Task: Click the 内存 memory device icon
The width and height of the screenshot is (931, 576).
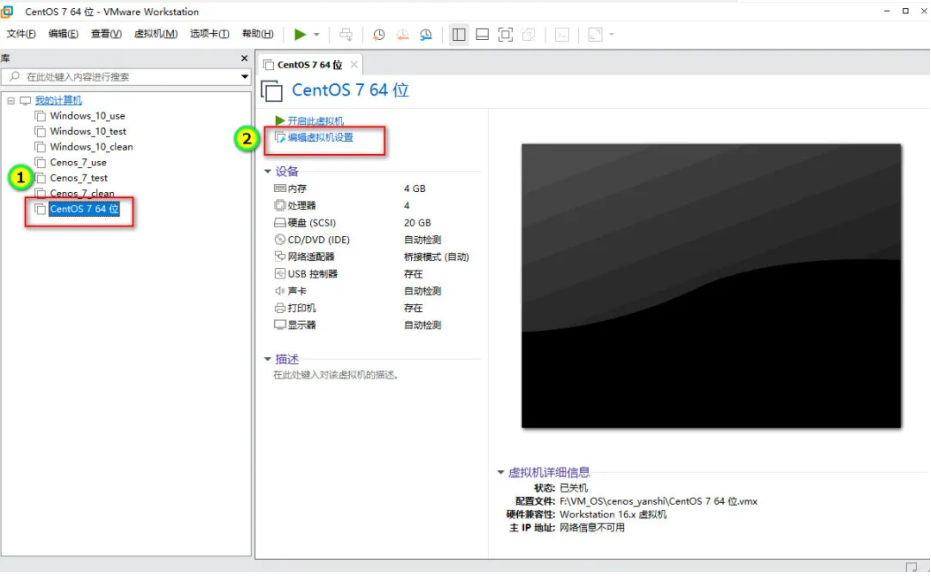Action: pos(278,188)
